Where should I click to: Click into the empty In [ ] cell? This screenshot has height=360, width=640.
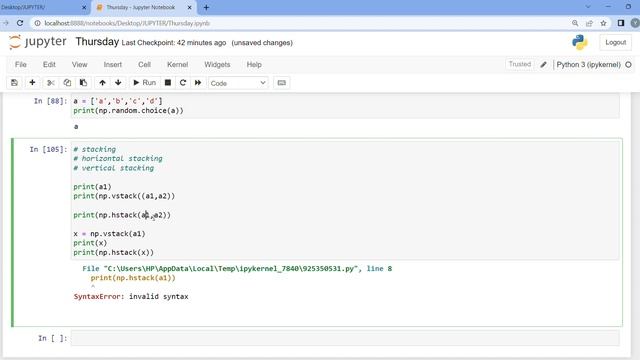[345, 338]
